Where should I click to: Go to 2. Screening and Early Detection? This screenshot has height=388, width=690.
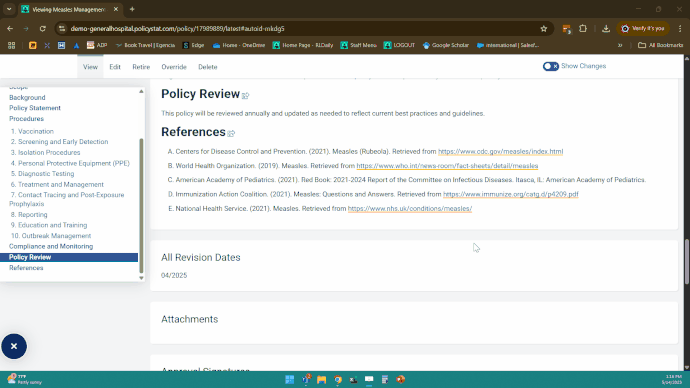pyautogui.click(x=59, y=142)
